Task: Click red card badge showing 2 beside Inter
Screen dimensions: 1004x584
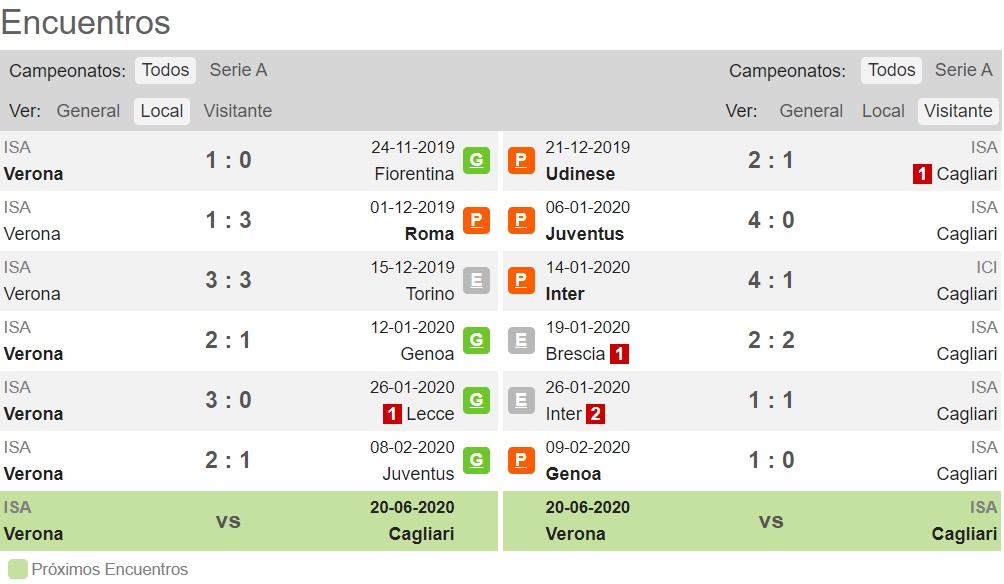Action: (x=595, y=414)
